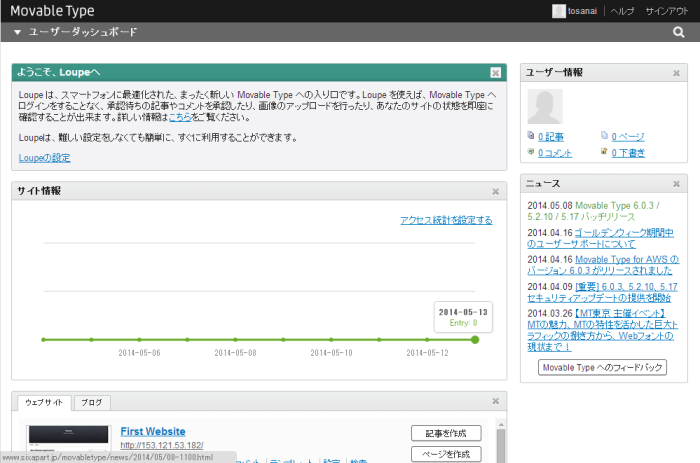
Task: Open the Loupeの設定 link
Action: click(44, 158)
